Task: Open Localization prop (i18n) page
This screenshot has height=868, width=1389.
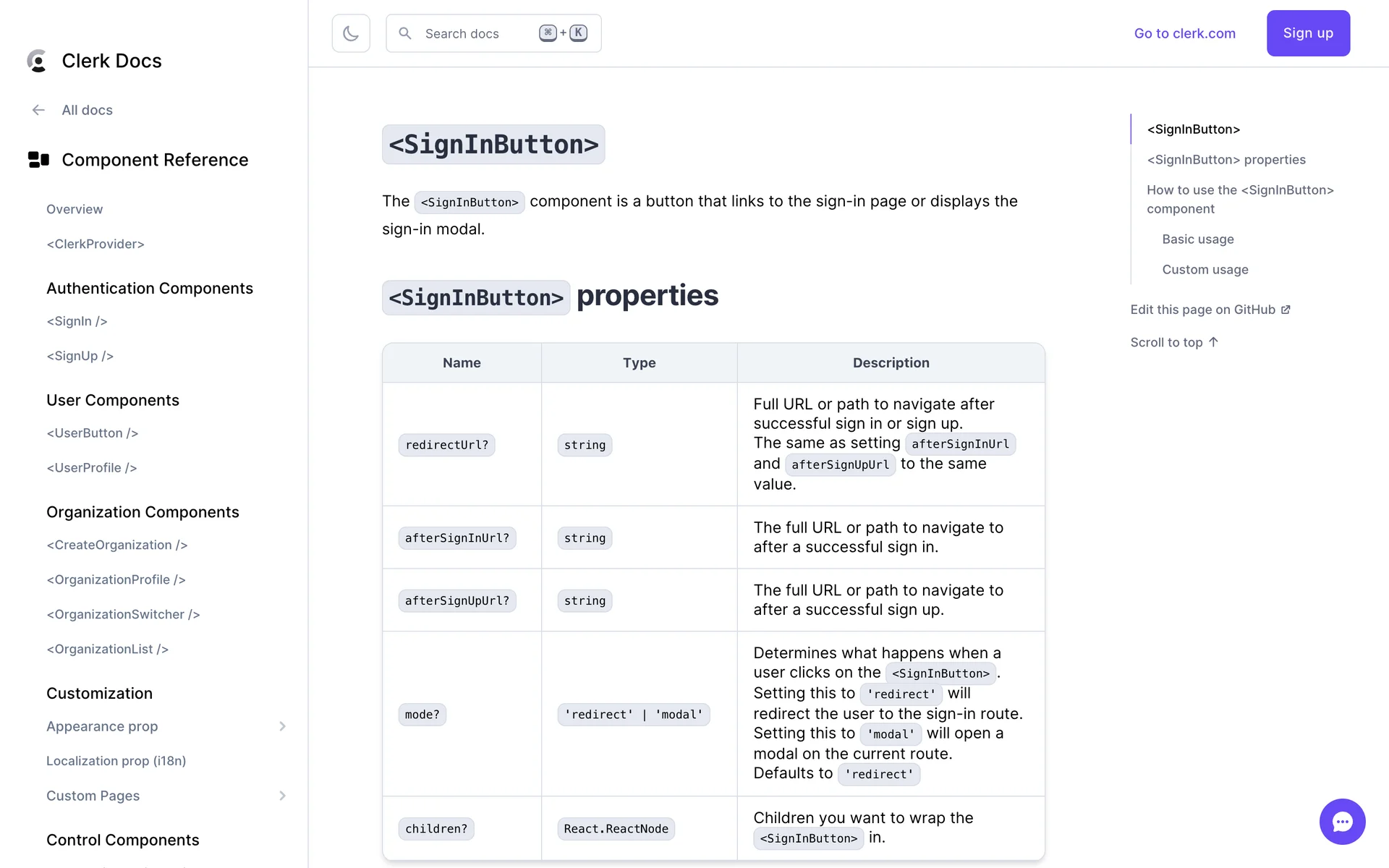Action: coord(116,761)
